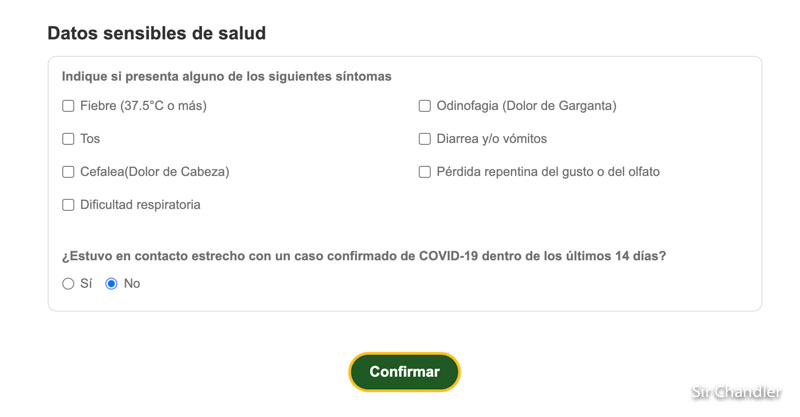Screen dimensions: 800x417
Task: Check the Odinofagia (Dolor de Garganta) checkbox
Action: (x=425, y=106)
